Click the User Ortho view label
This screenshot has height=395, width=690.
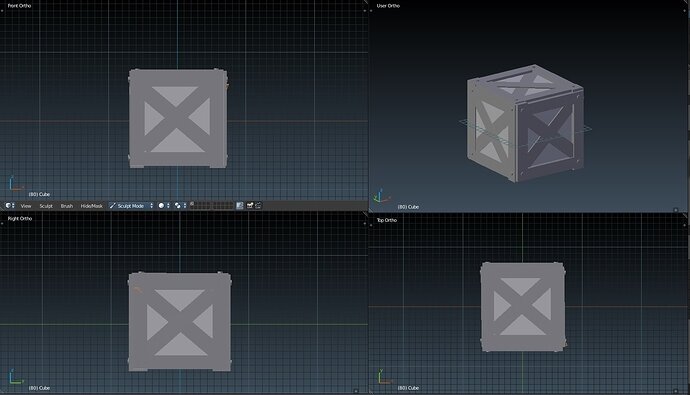point(388,6)
